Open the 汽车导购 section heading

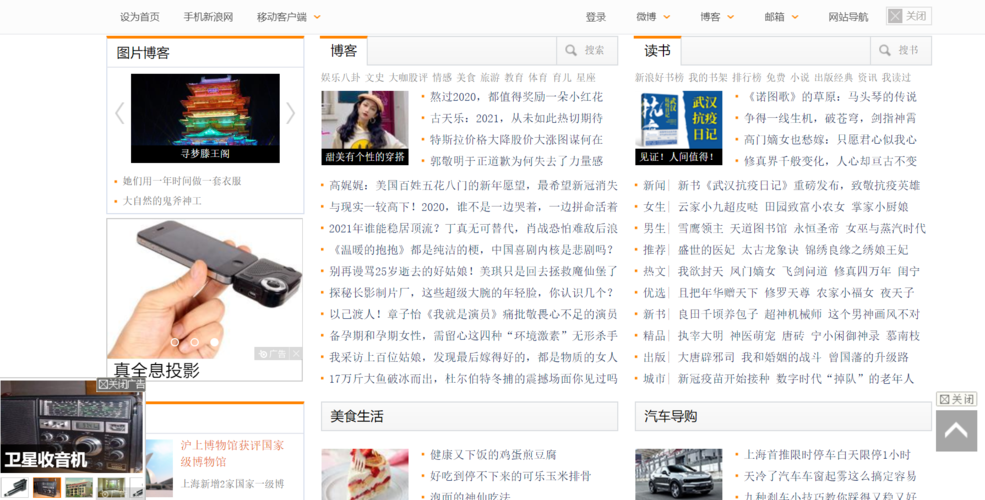click(670, 416)
